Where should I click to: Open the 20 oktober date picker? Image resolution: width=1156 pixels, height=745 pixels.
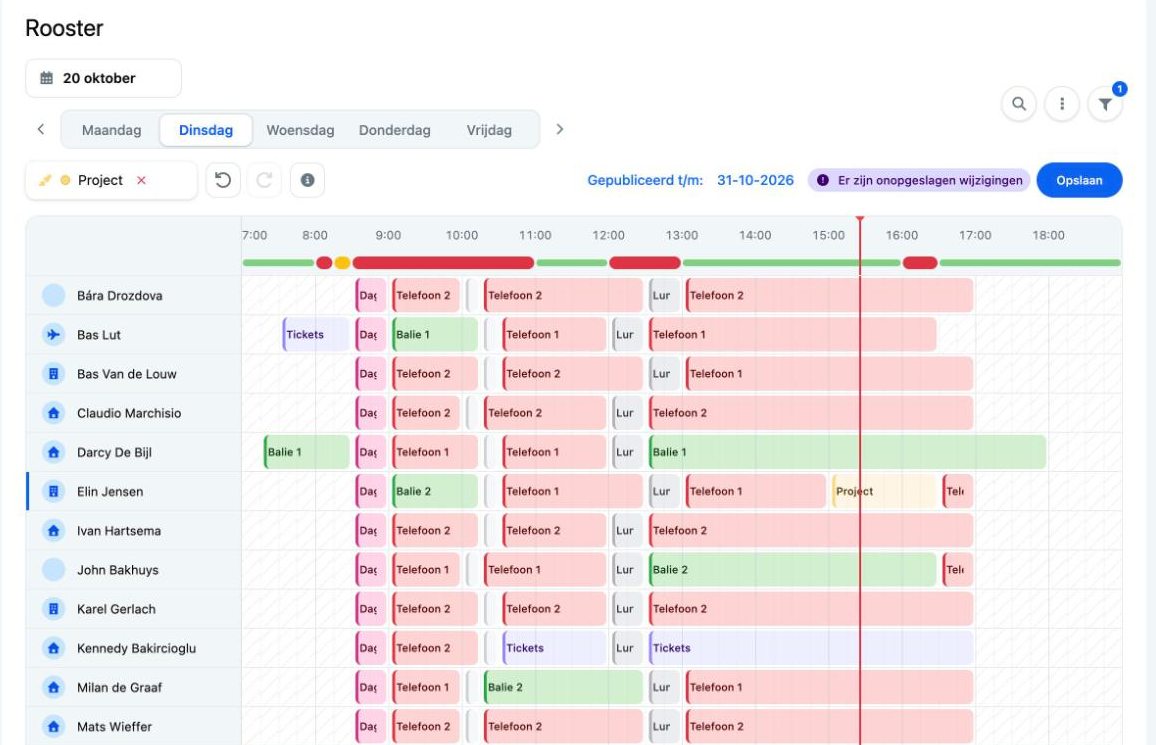pyautogui.click(x=103, y=78)
